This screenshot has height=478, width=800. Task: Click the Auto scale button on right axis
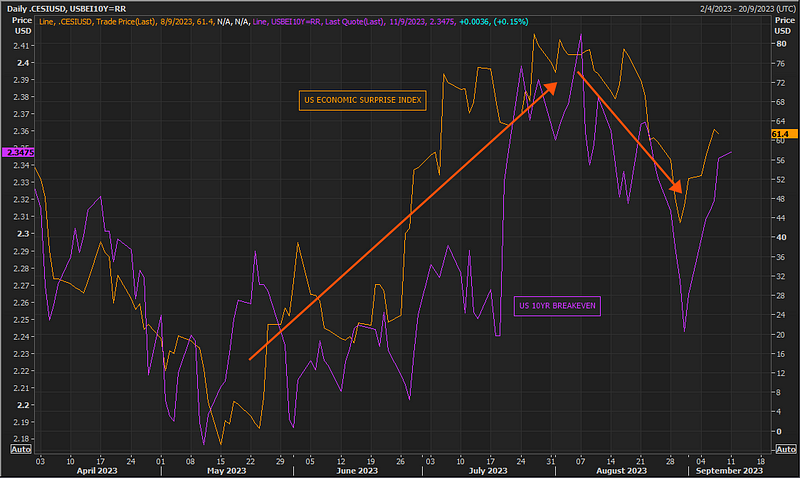pyautogui.click(x=785, y=449)
